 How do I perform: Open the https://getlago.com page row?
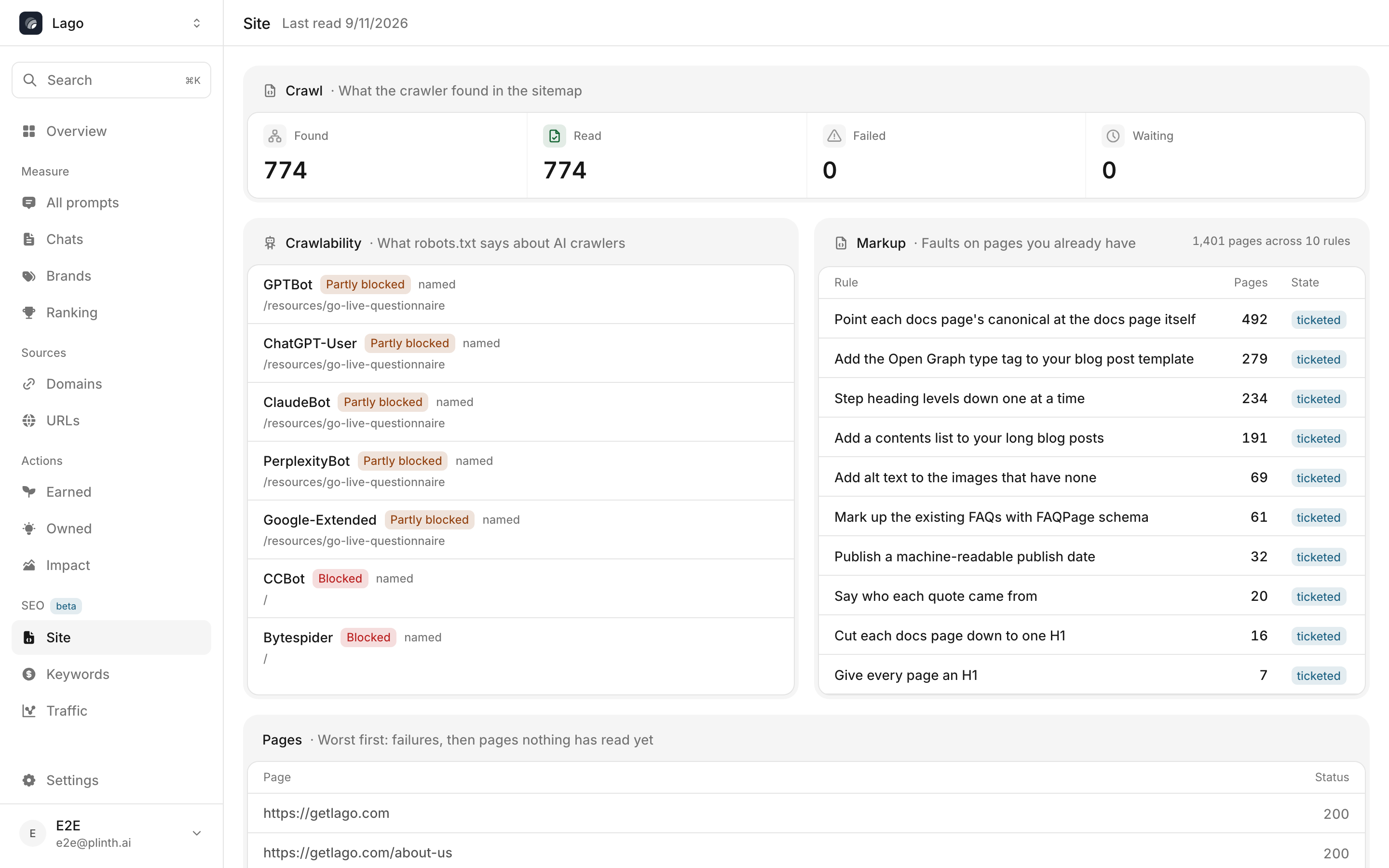806,814
